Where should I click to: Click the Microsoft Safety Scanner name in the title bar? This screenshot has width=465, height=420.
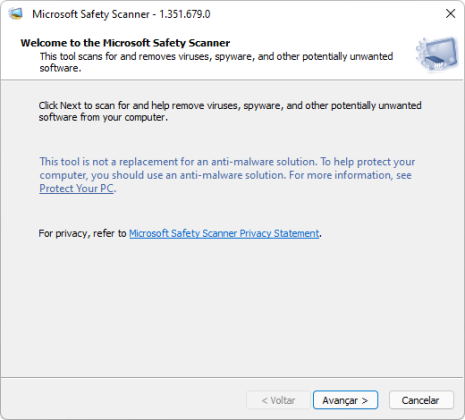click(91, 14)
